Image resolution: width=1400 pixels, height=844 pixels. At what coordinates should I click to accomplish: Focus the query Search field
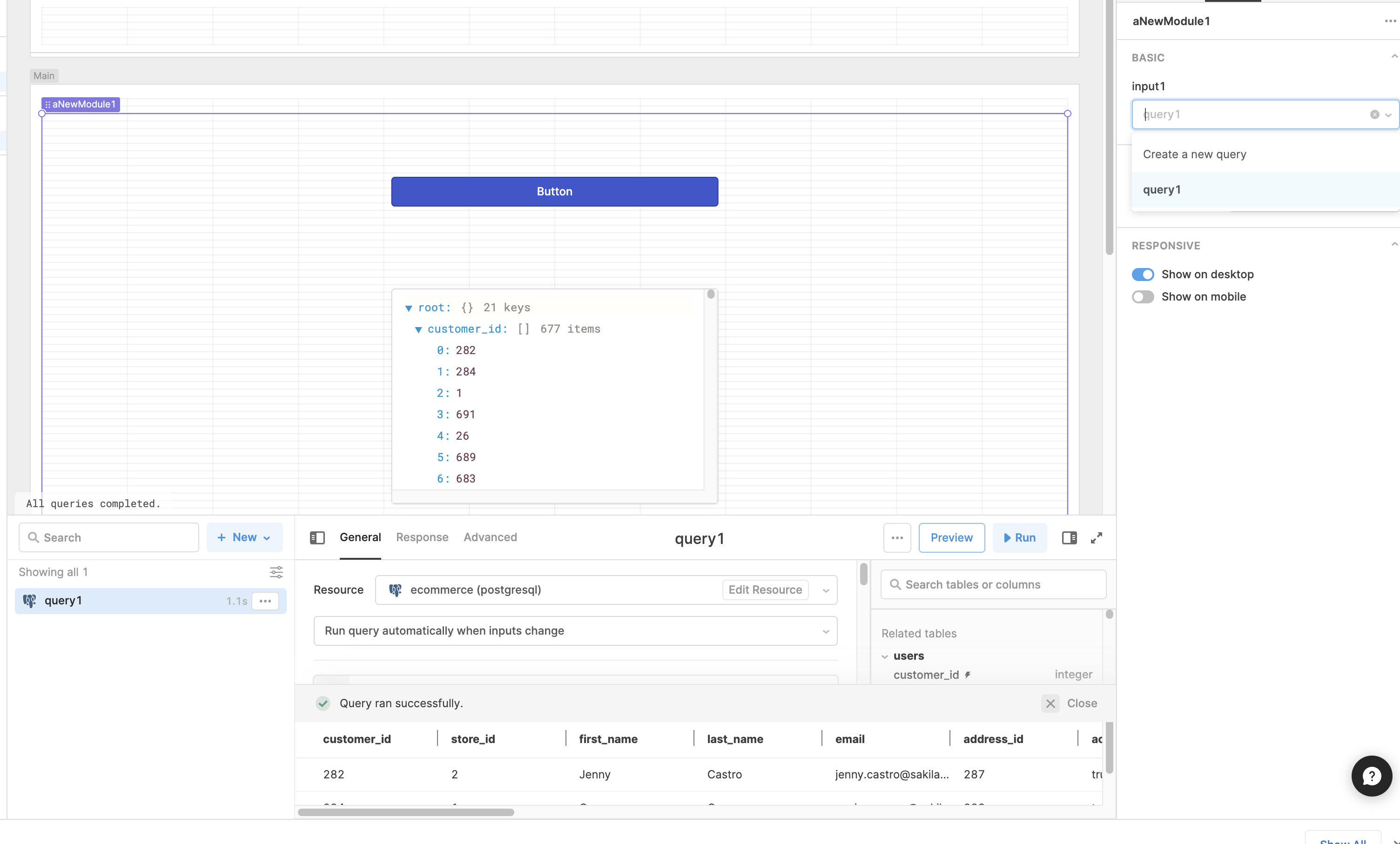click(109, 537)
